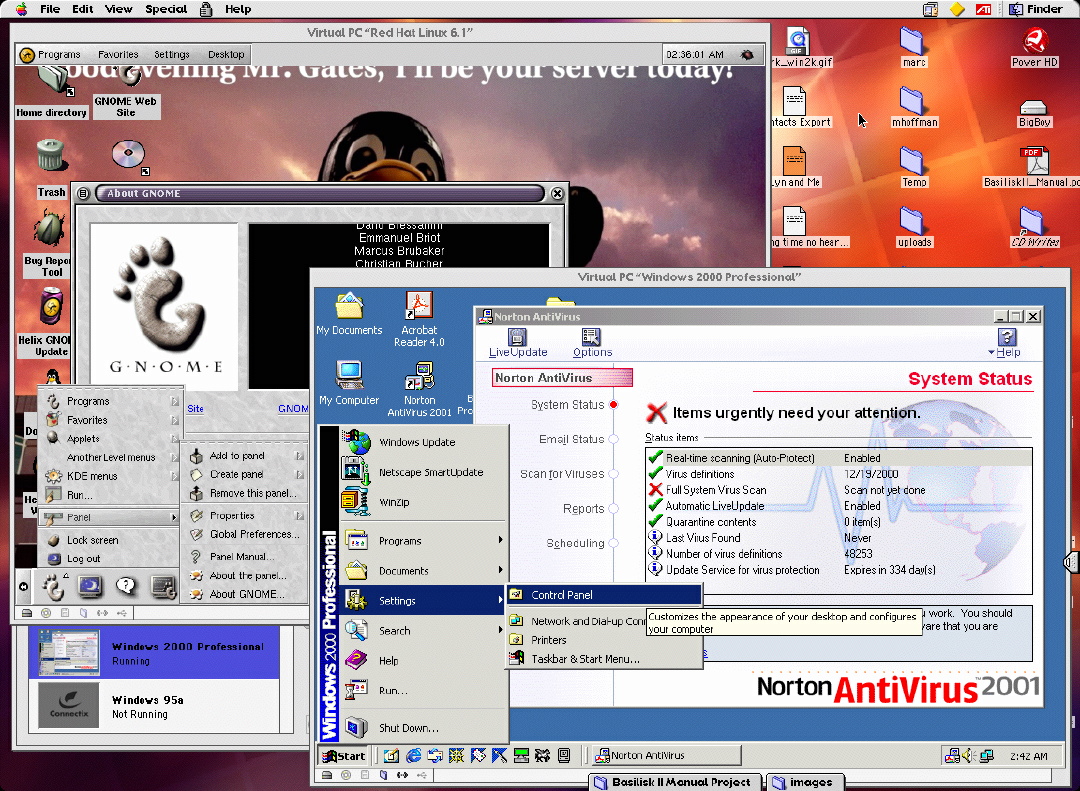Expand Search submenu in Windows Start menu
1080x791 pixels.
pos(424,630)
